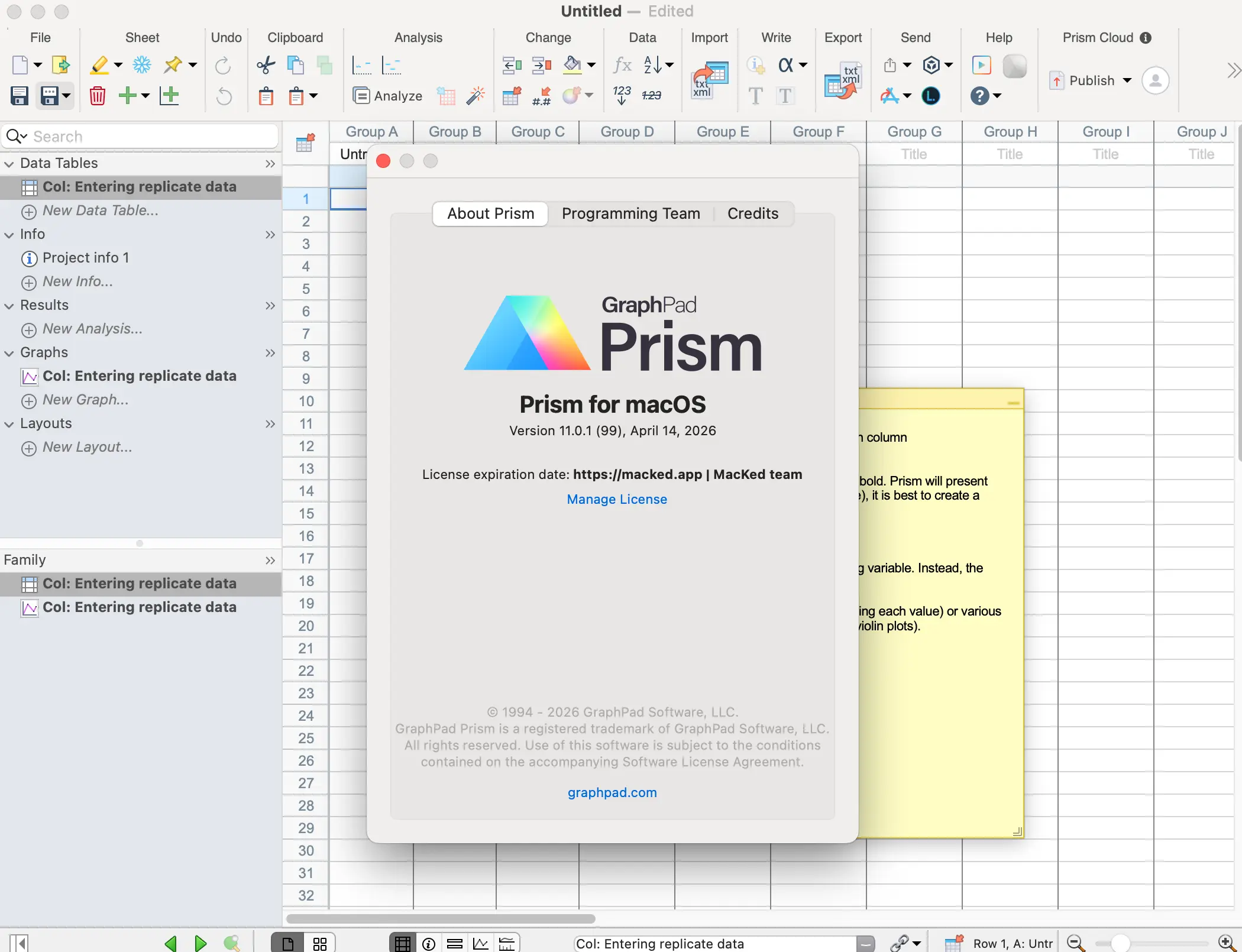The image size is (1242, 952).
Task: Click the exclude values 1.23 strikethrough icon
Action: click(x=651, y=96)
